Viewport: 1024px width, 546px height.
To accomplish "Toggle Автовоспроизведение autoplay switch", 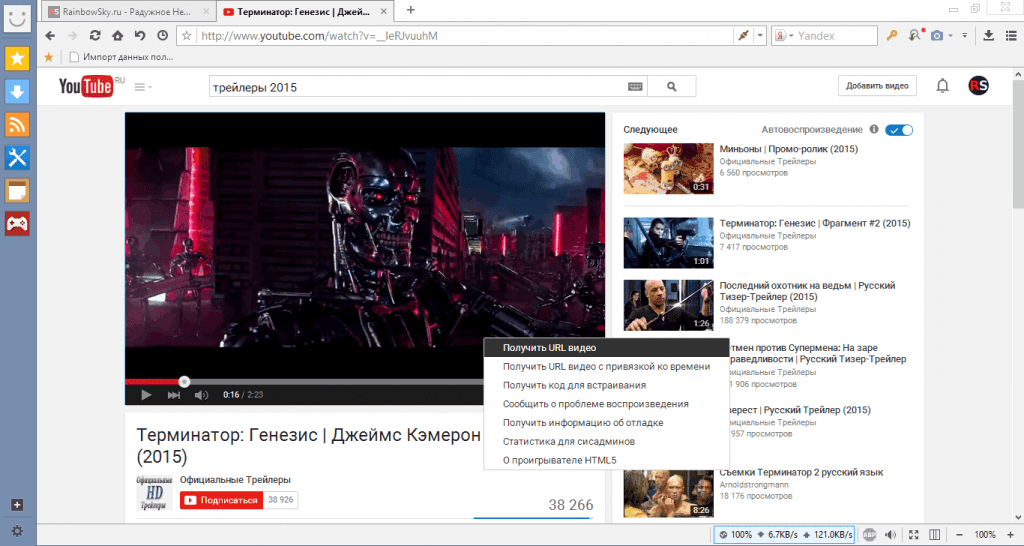I will pos(899,130).
